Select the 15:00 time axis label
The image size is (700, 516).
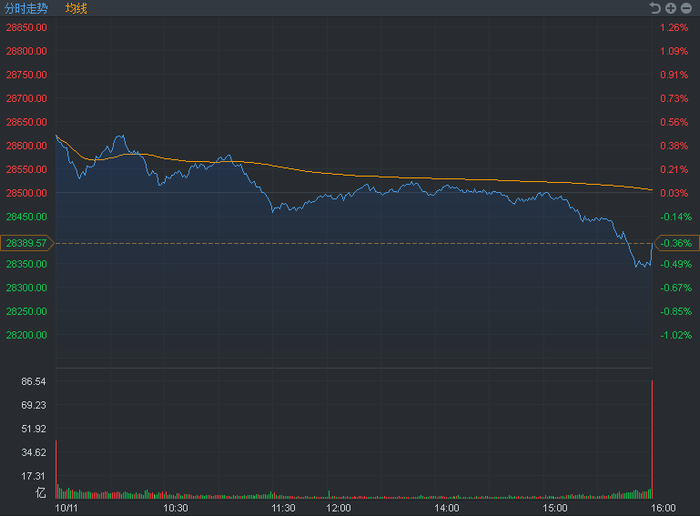coord(553,508)
